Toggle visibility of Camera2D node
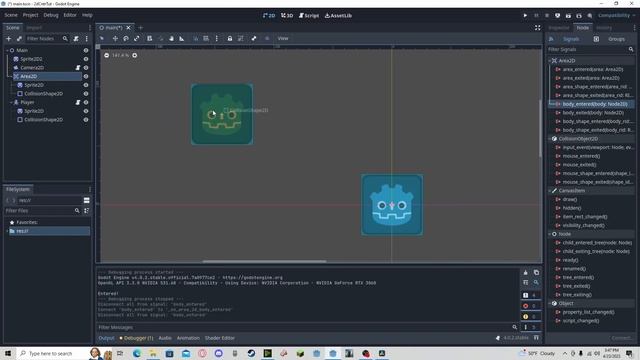Screen dimensions: 640x360 [86, 68]
